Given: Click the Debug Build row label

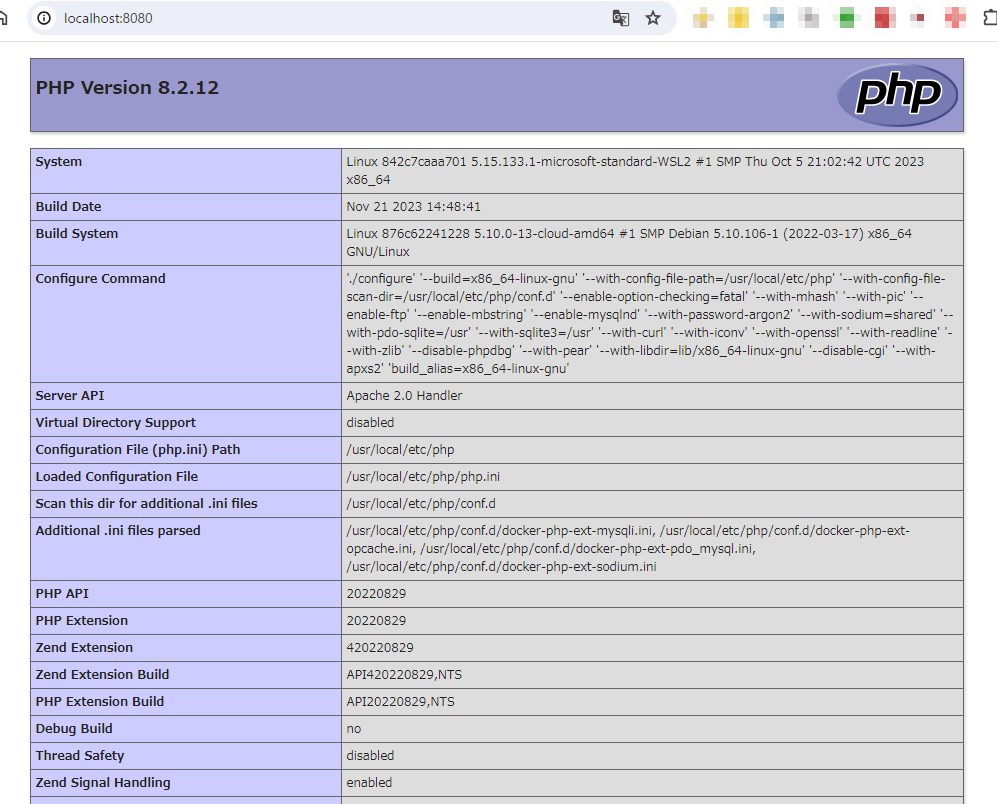Looking at the screenshot, I should pyautogui.click(x=74, y=729).
